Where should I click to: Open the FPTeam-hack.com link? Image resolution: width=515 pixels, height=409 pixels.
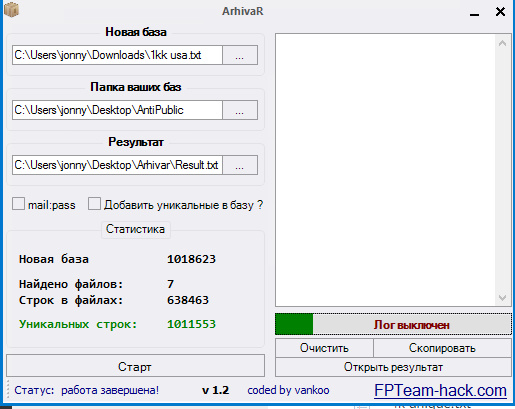tap(440, 390)
